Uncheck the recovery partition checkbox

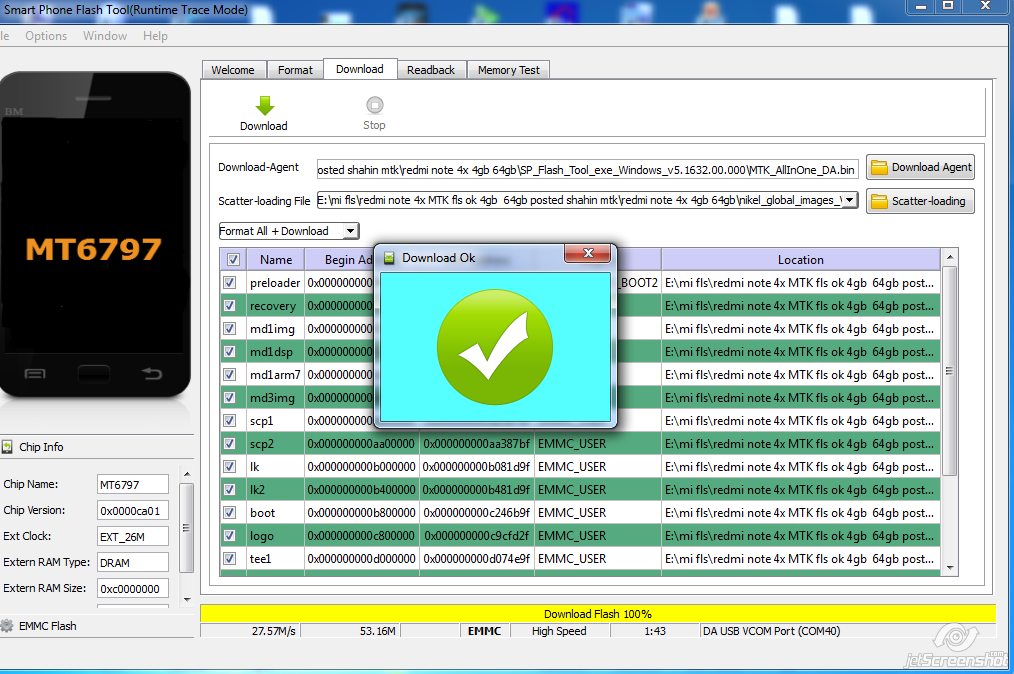pos(230,305)
